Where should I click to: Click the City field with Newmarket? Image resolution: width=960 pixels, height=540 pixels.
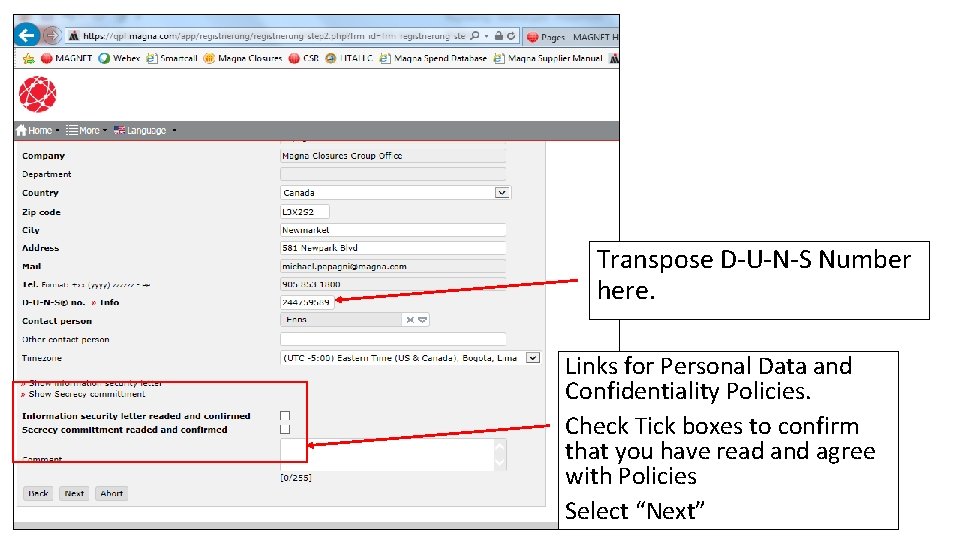(x=393, y=230)
